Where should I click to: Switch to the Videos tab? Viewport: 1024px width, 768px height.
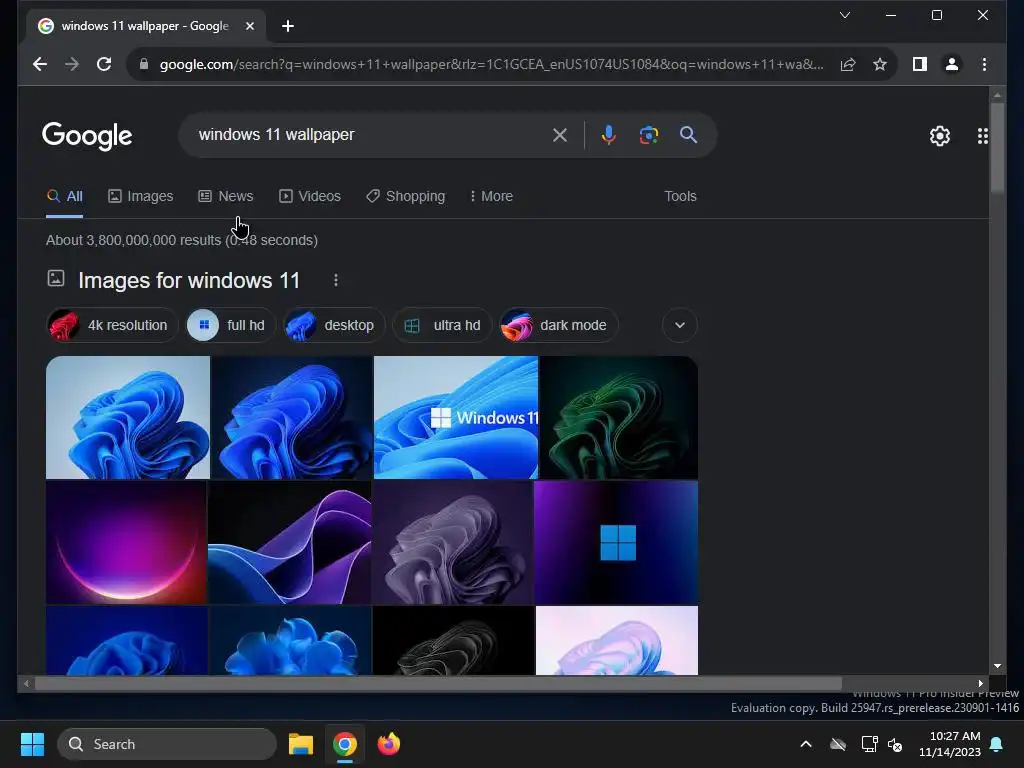click(x=310, y=196)
